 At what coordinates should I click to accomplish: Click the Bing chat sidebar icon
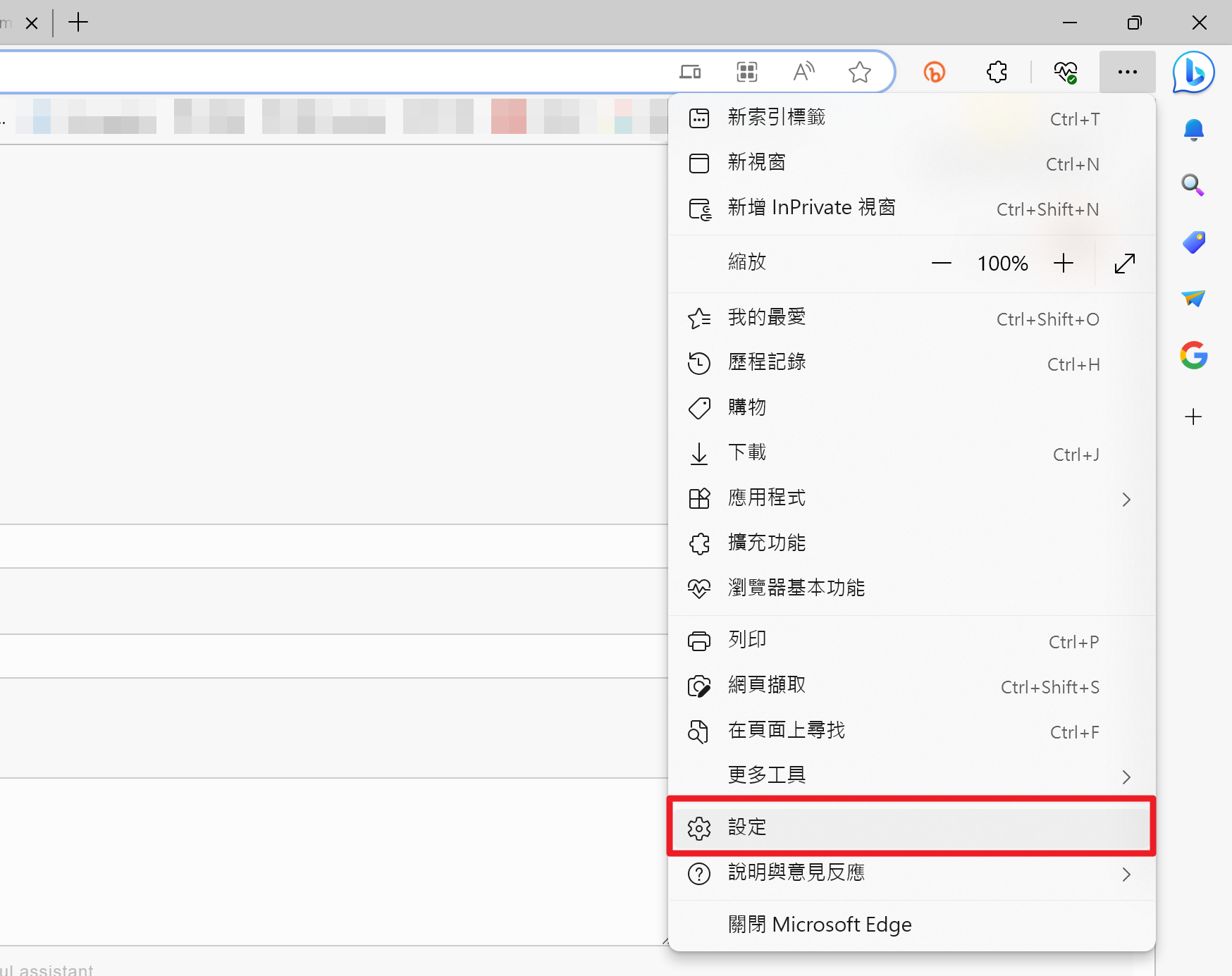(x=1193, y=72)
